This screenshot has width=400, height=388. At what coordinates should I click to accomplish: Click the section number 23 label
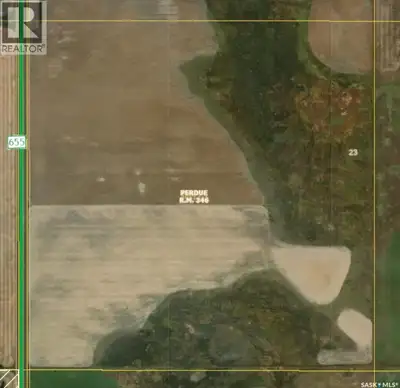point(353,152)
